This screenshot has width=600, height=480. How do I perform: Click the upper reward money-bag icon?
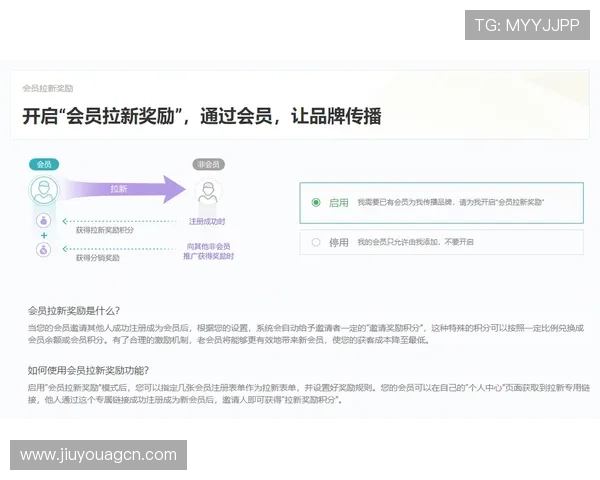point(44,220)
